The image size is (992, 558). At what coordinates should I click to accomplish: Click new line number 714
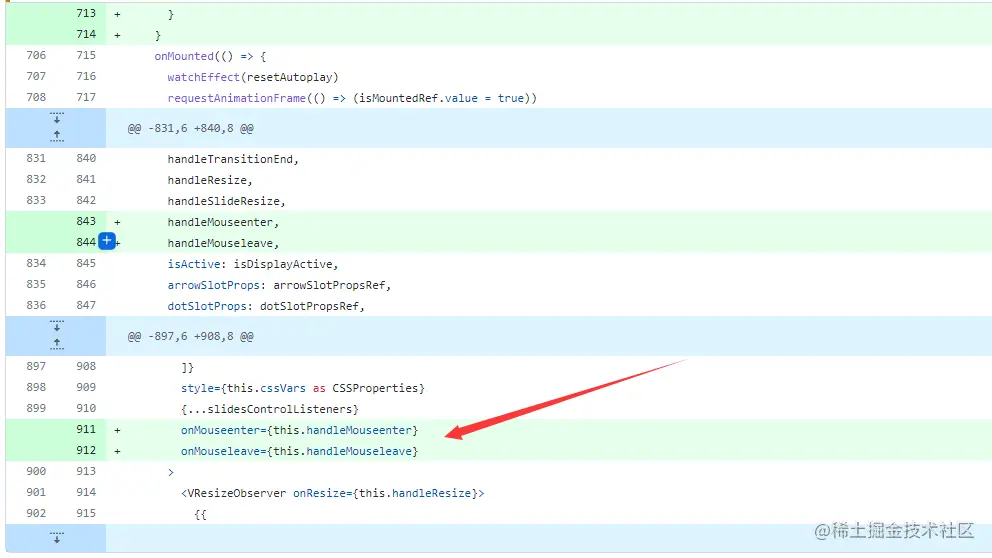pyautogui.click(x=86, y=34)
